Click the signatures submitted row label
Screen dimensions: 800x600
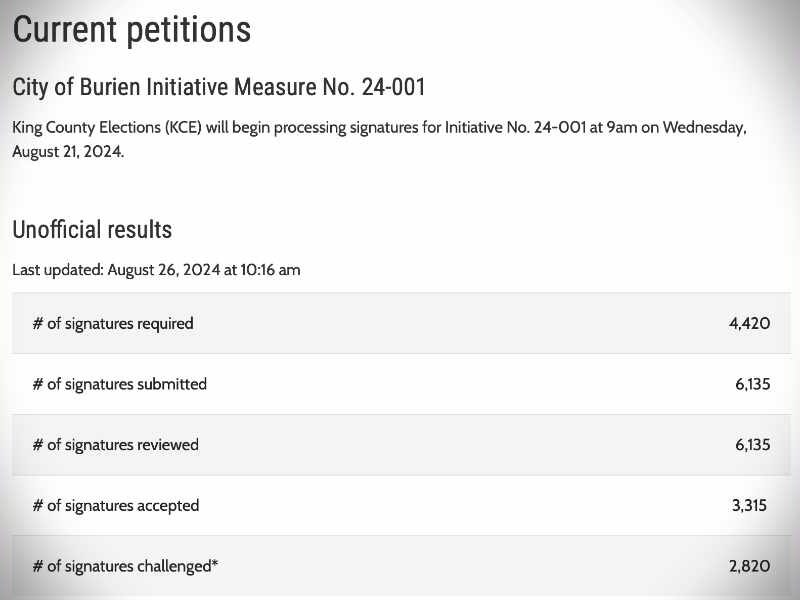pyautogui.click(x=119, y=384)
